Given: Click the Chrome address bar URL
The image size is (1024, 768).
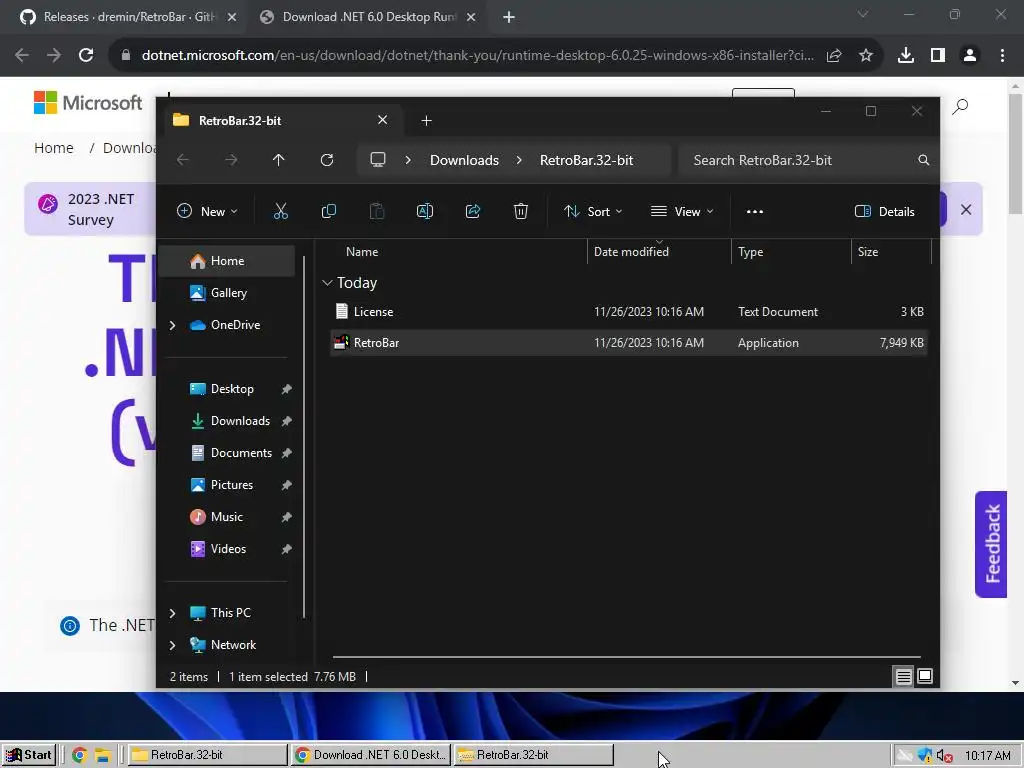Looking at the screenshot, I should 477,56.
